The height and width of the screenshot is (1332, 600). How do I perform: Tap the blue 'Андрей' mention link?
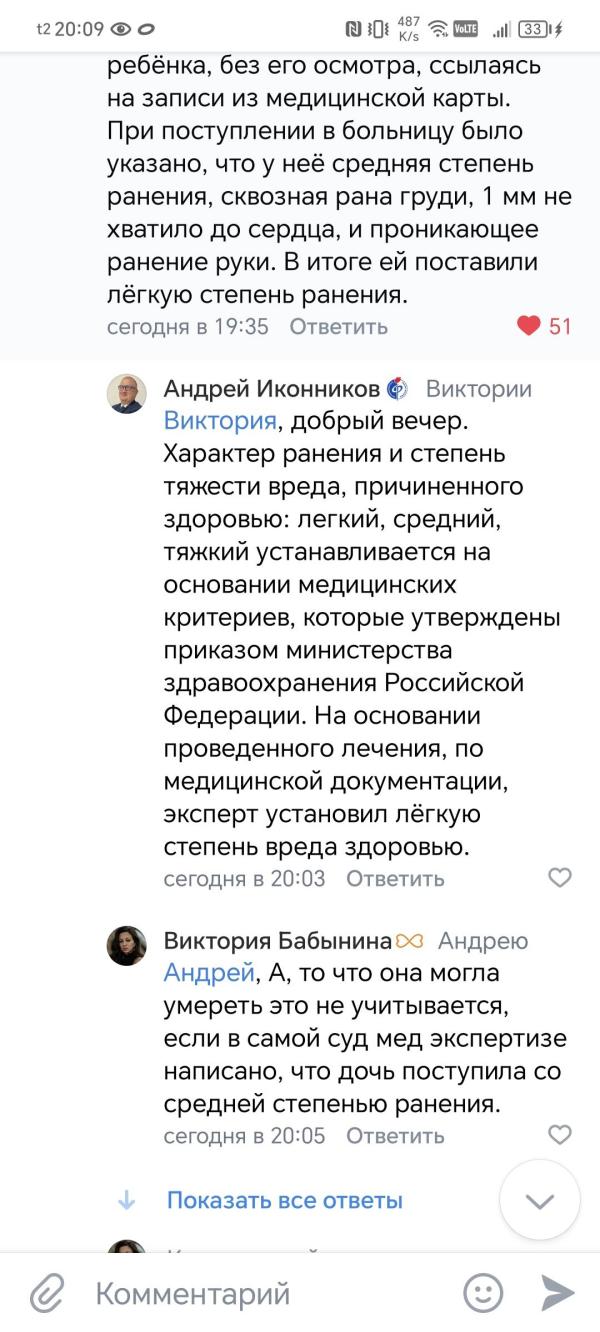(209, 973)
